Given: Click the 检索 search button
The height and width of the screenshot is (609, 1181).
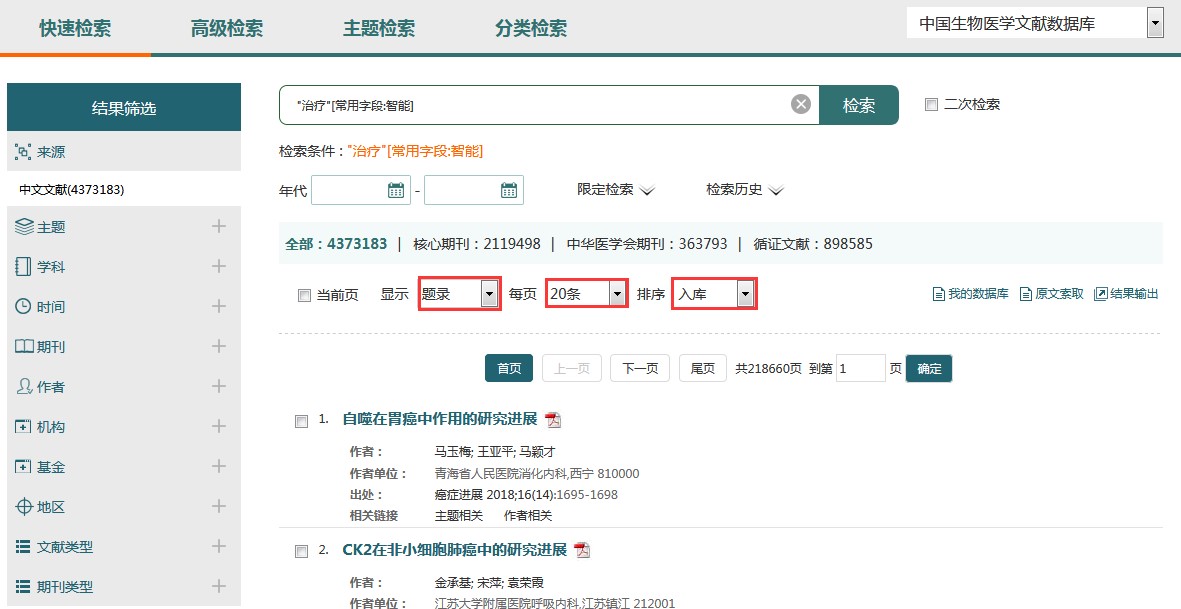Looking at the screenshot, I should click(859, 105).
